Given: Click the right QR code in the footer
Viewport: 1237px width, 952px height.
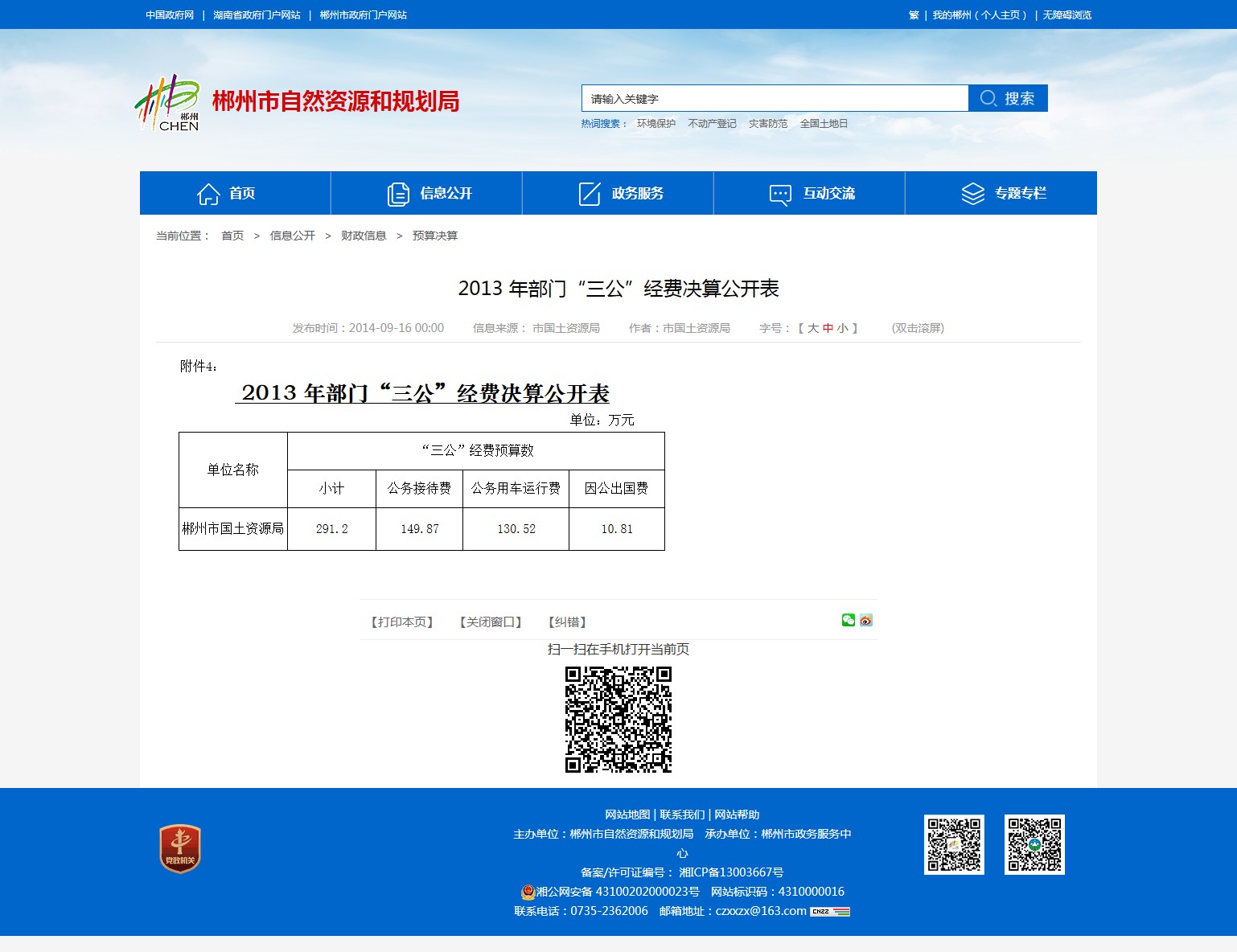Looking at the screenshot, I should (1034, 844).
